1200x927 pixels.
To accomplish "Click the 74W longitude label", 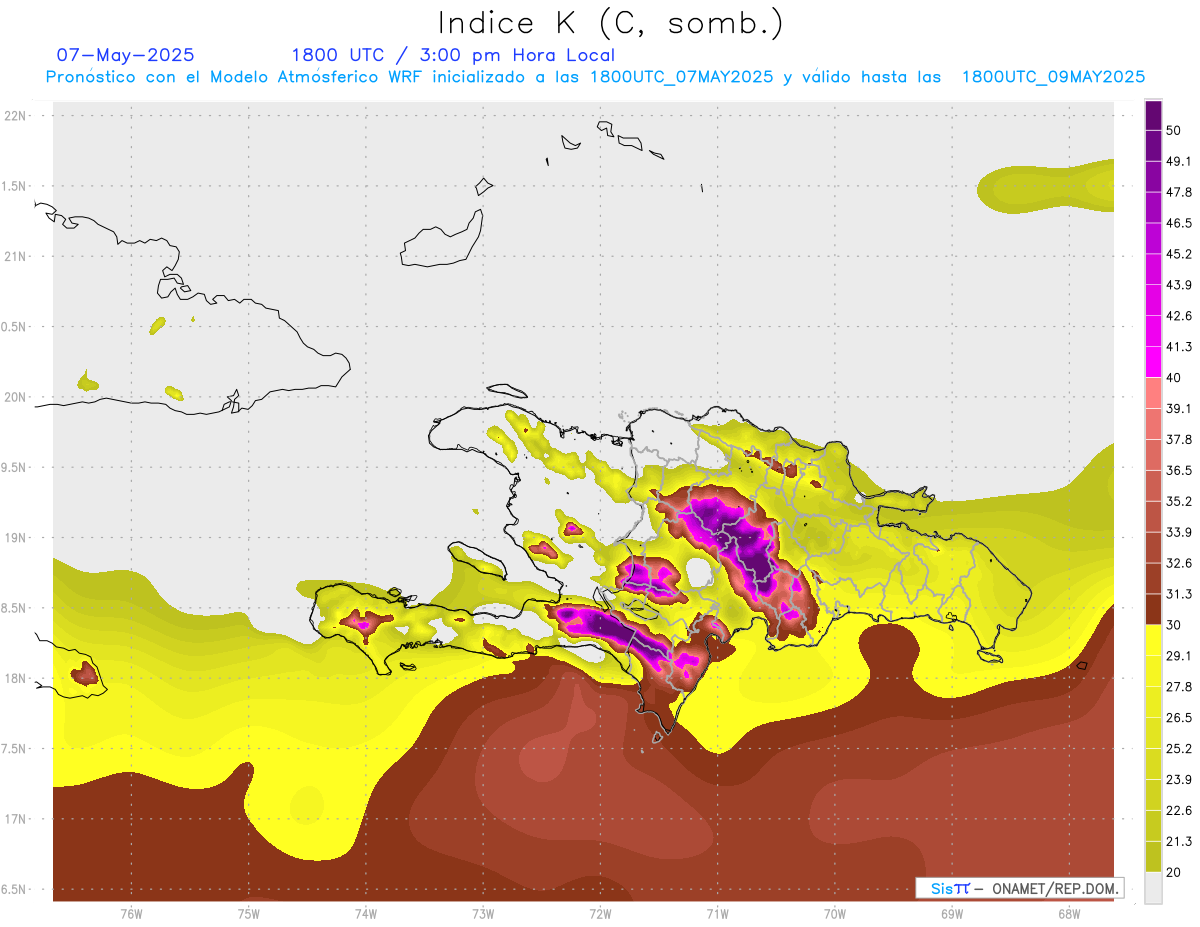I will click(366, 913).
